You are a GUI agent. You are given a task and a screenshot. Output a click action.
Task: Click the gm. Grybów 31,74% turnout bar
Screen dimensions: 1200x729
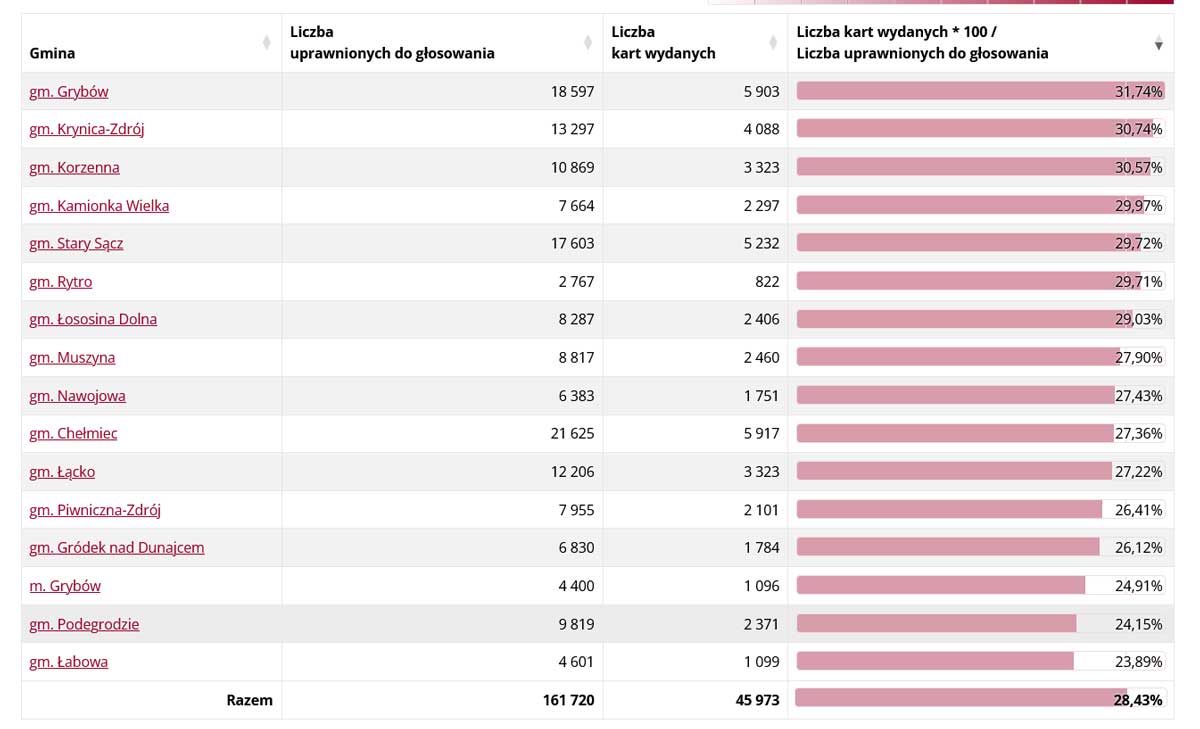tap(980, 91)
